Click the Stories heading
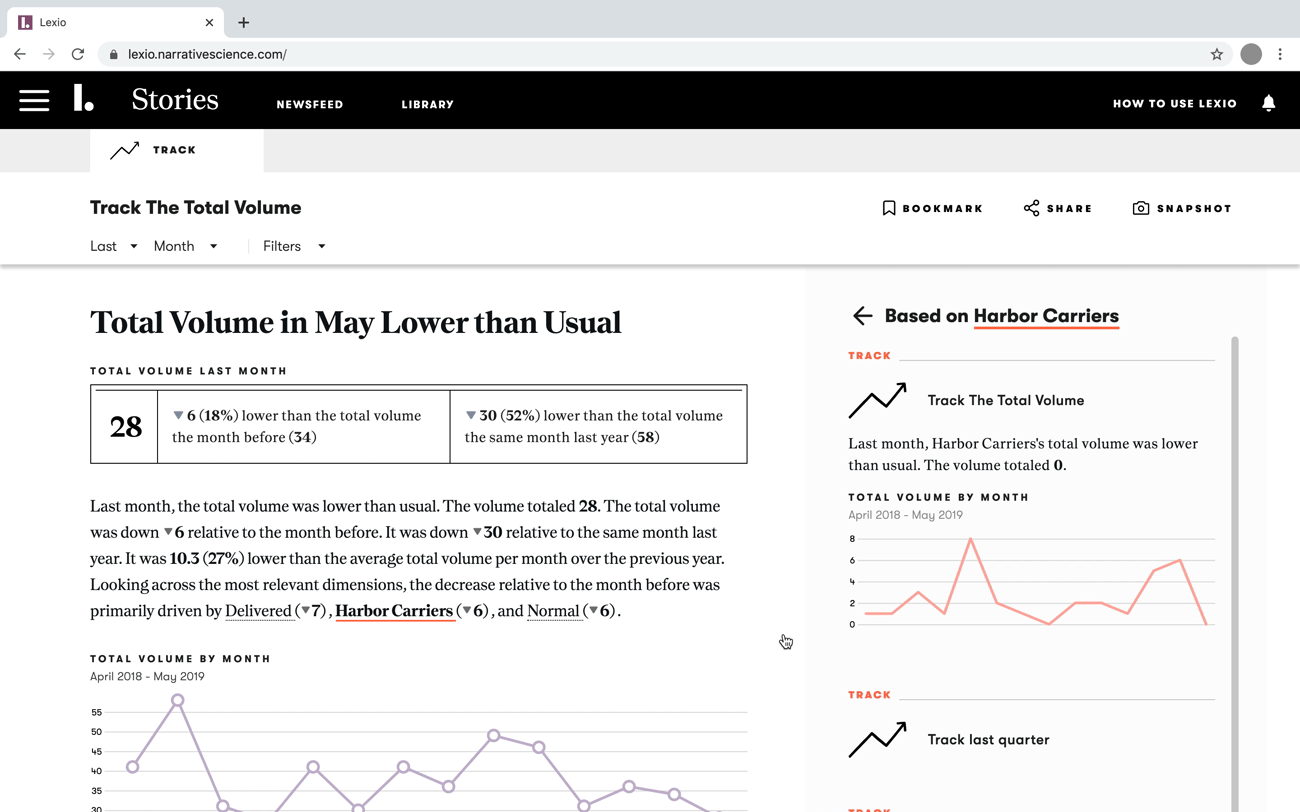Viewport: 1300px width, 812px height. coord(175,99)
